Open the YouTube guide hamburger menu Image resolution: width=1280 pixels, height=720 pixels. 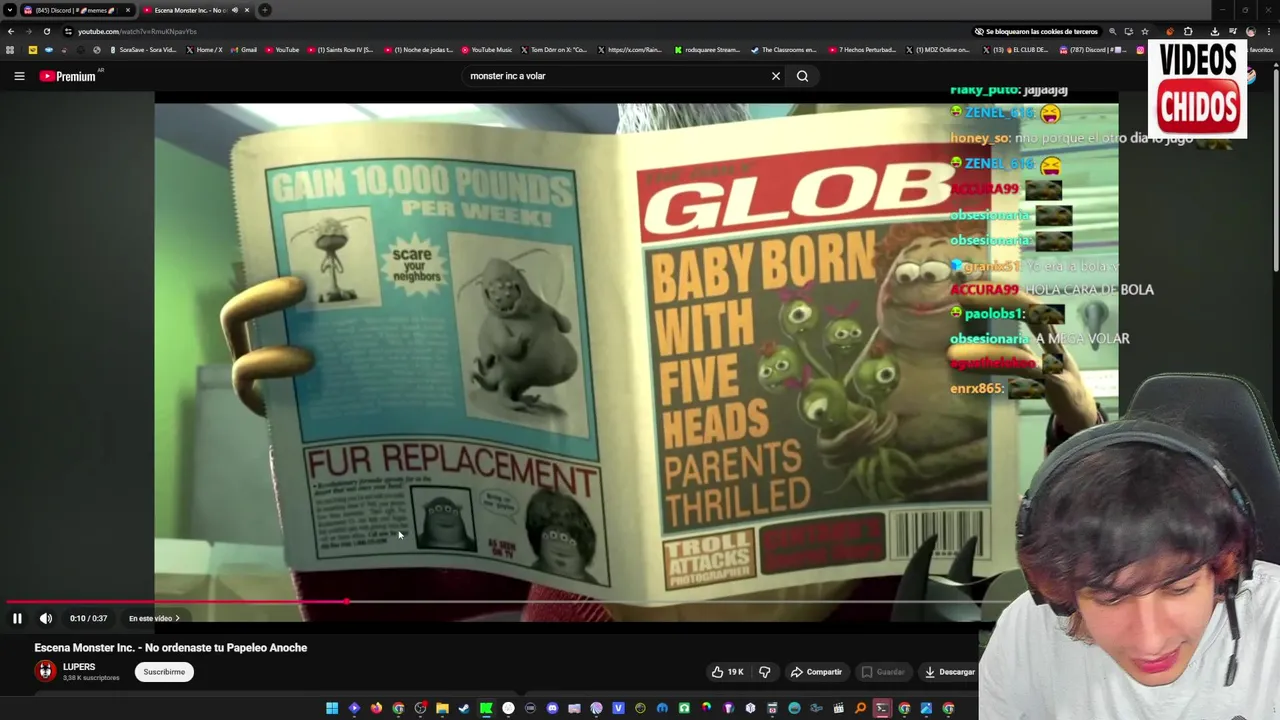point(19,76)
